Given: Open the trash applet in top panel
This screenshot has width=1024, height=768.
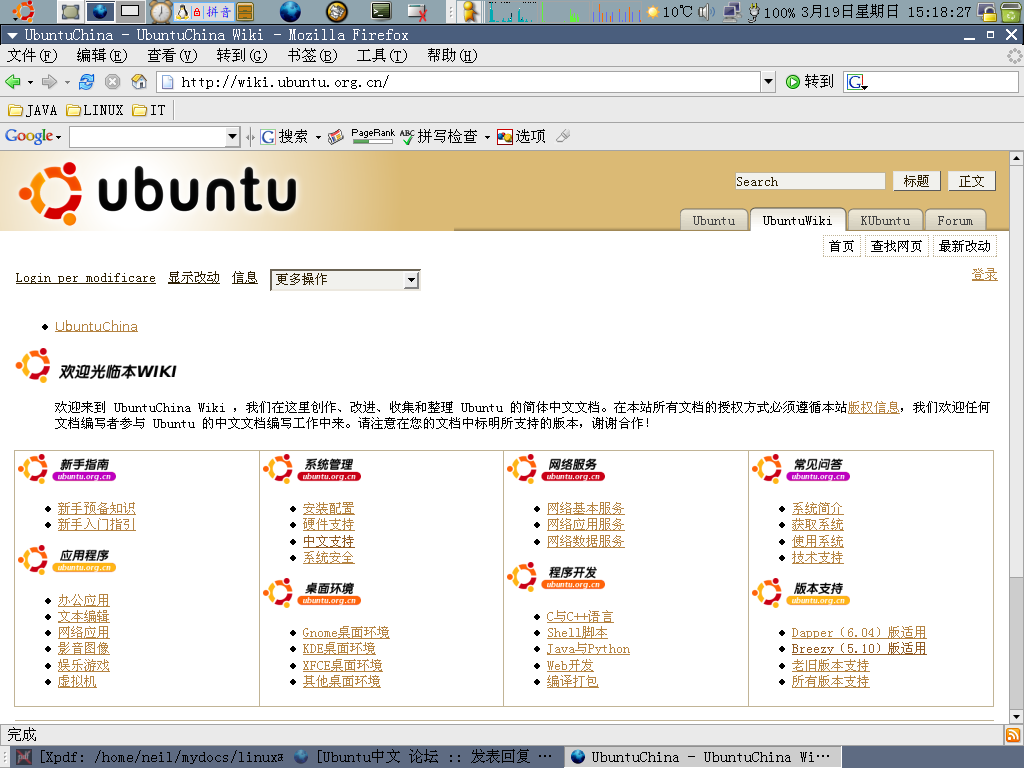Looking at the screenshot, I should click(x=1011, y=11).
